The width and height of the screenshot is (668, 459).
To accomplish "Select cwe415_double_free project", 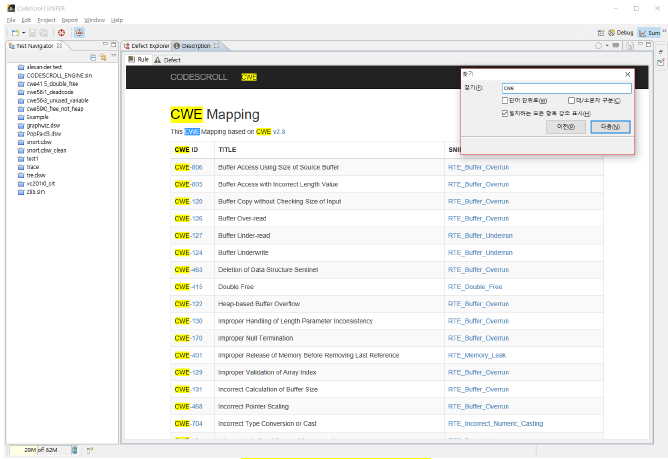I will [x=52, y=84].
